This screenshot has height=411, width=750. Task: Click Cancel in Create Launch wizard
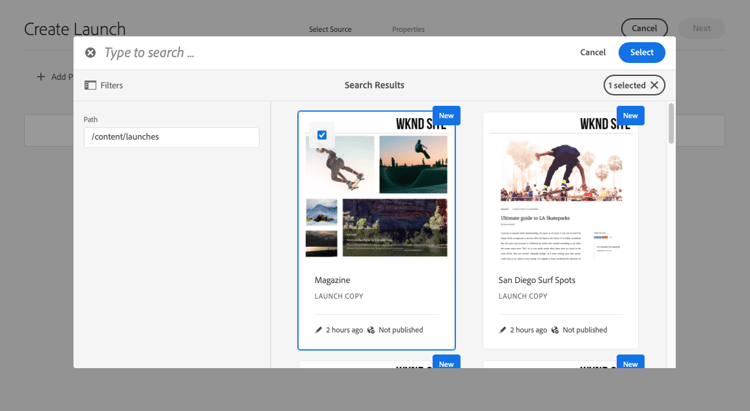(644, 28)
